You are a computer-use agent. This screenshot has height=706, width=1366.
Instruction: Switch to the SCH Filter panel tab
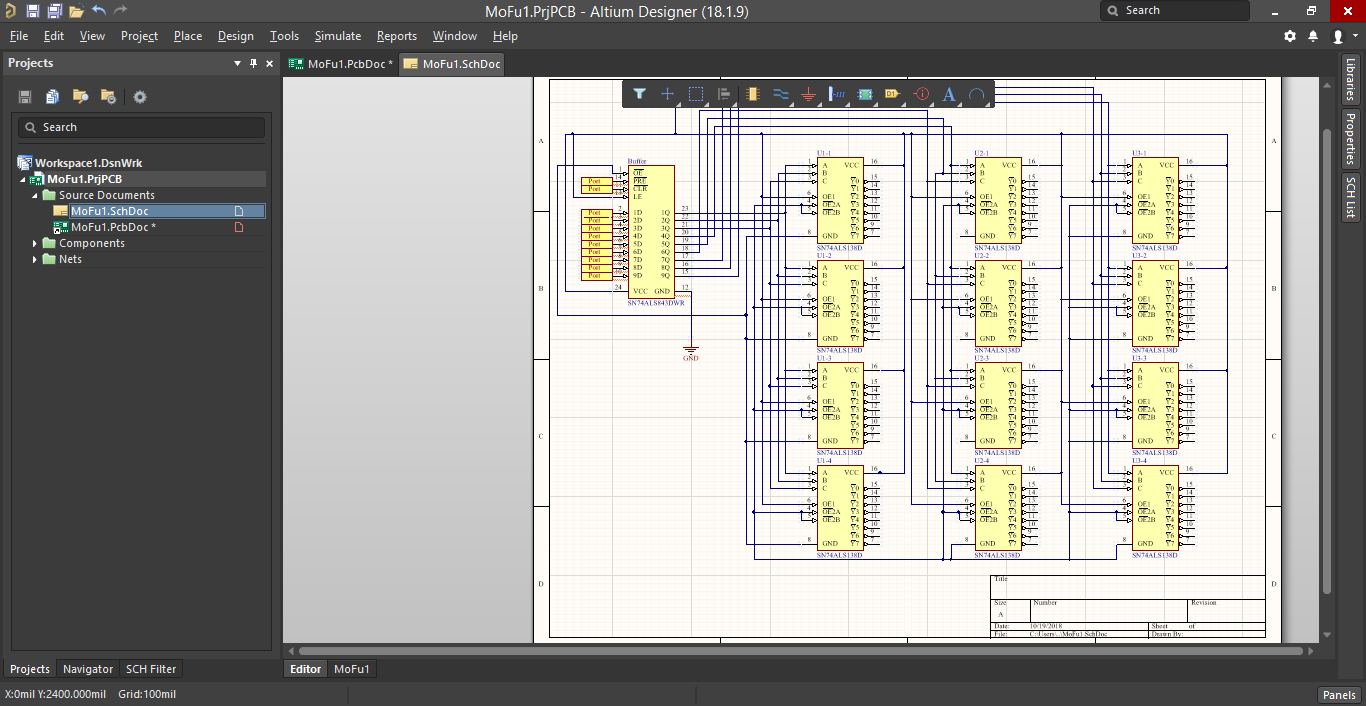tap(151, 669)
